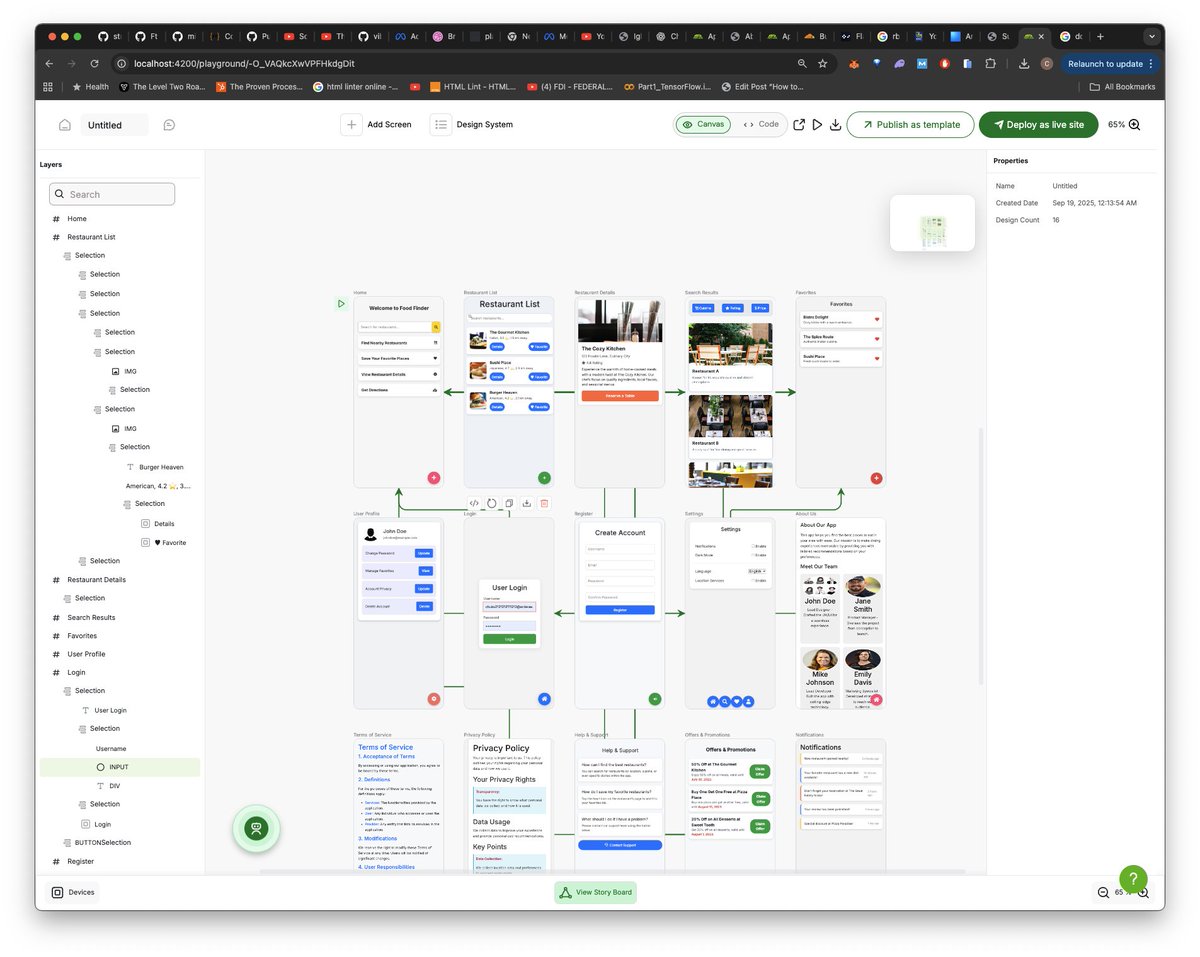Click the zoom magnifier next to 65%
Image resolution: width=1200 pixels, height=957 pixels.
1134,125
